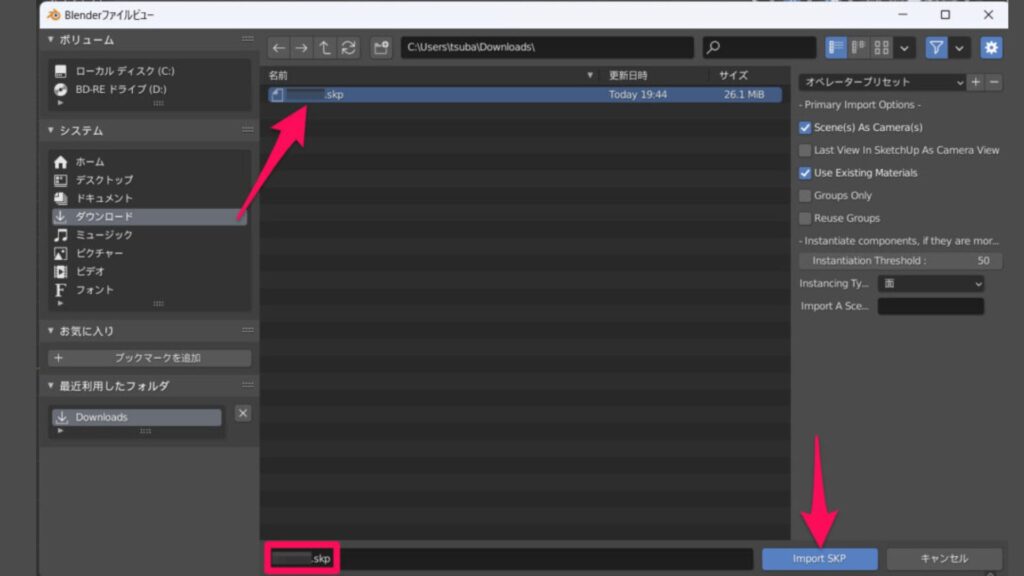
Task: Open the Instancing Type dropdown
Action: [x=930, y=283]
